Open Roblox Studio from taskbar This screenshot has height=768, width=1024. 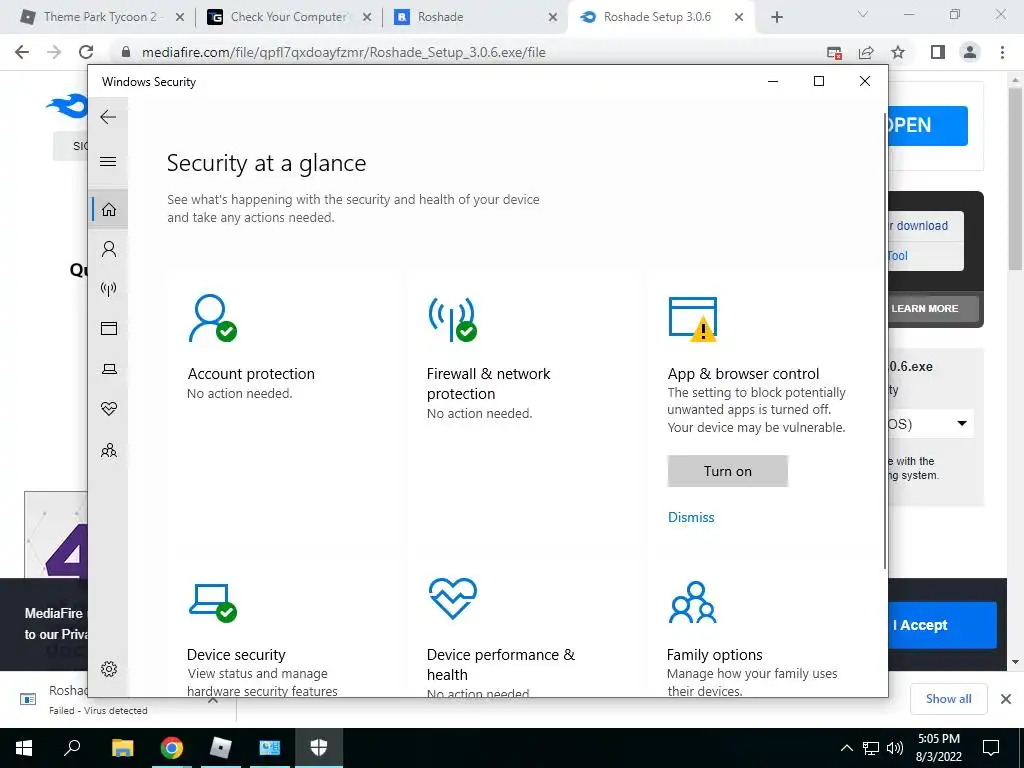point(221,748)
